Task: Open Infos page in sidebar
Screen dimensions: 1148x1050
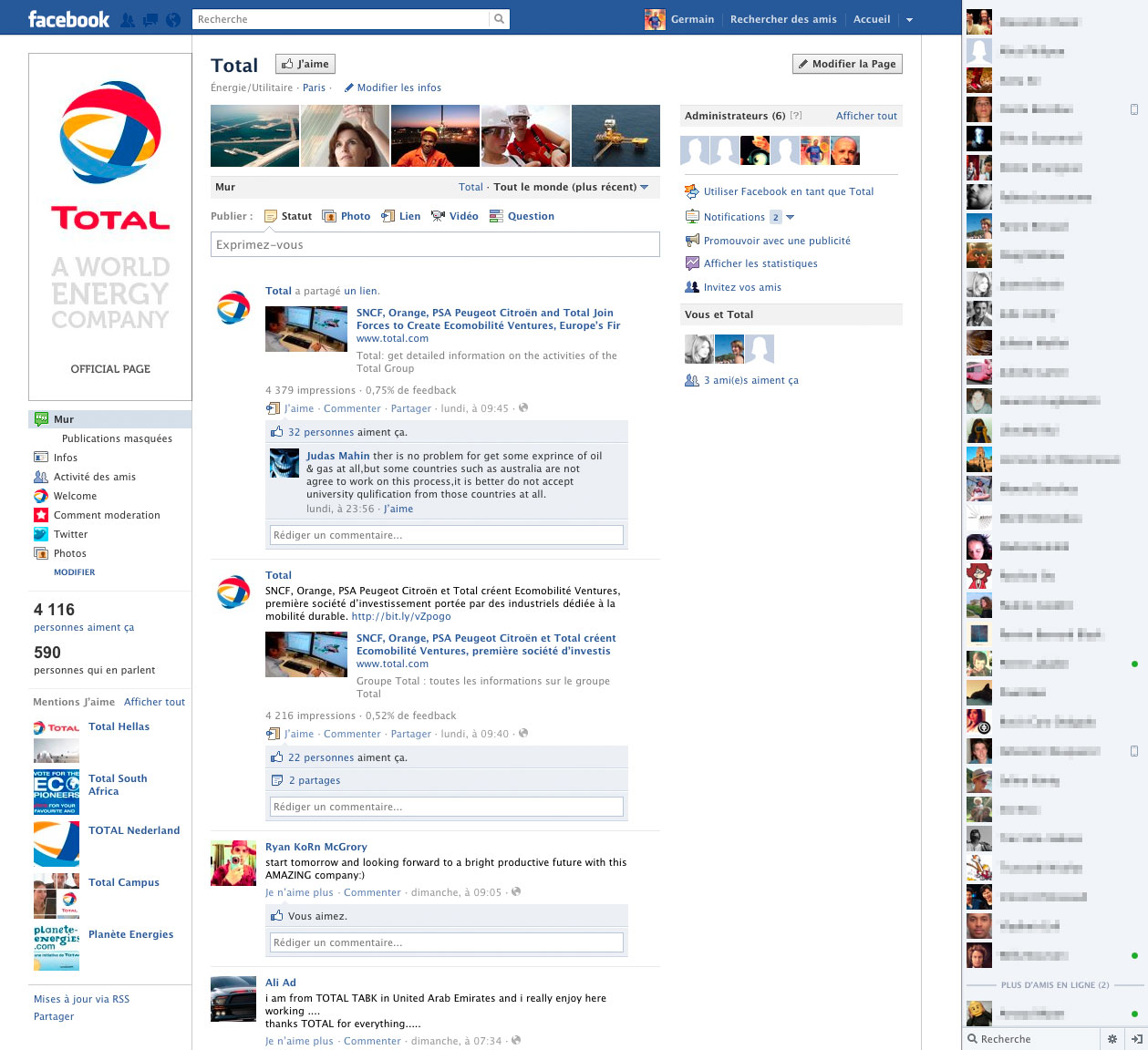Action: tap(65, 458)
